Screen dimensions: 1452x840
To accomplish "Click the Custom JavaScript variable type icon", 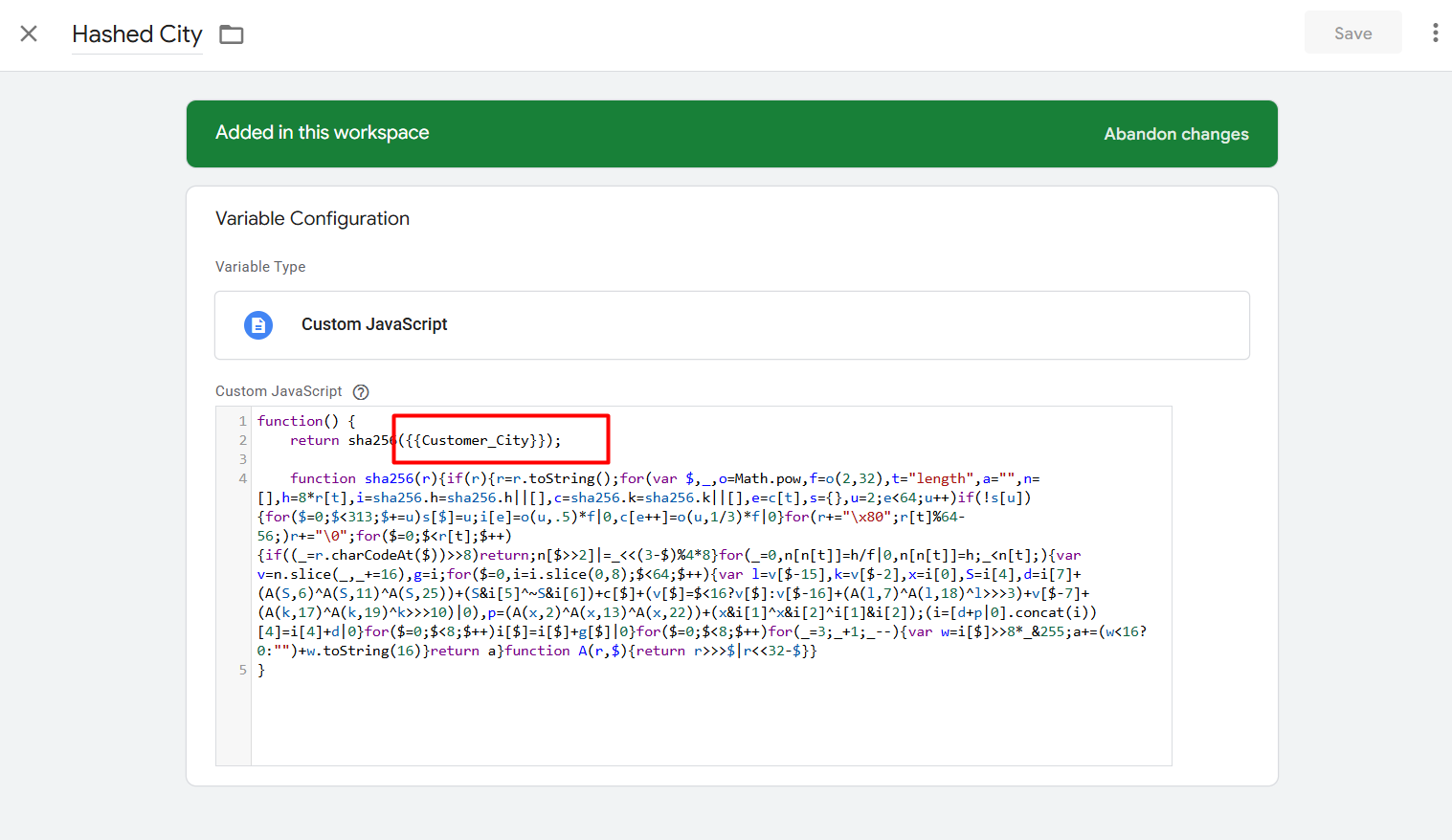I will click(258, 325).
